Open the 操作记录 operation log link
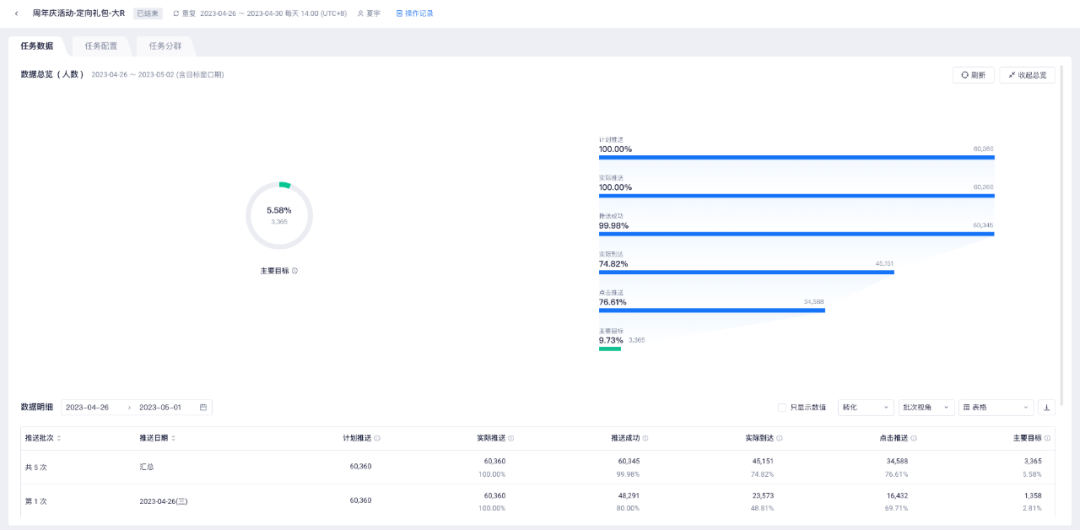Screen dimensions: 1080x530 tap(415, 14)
